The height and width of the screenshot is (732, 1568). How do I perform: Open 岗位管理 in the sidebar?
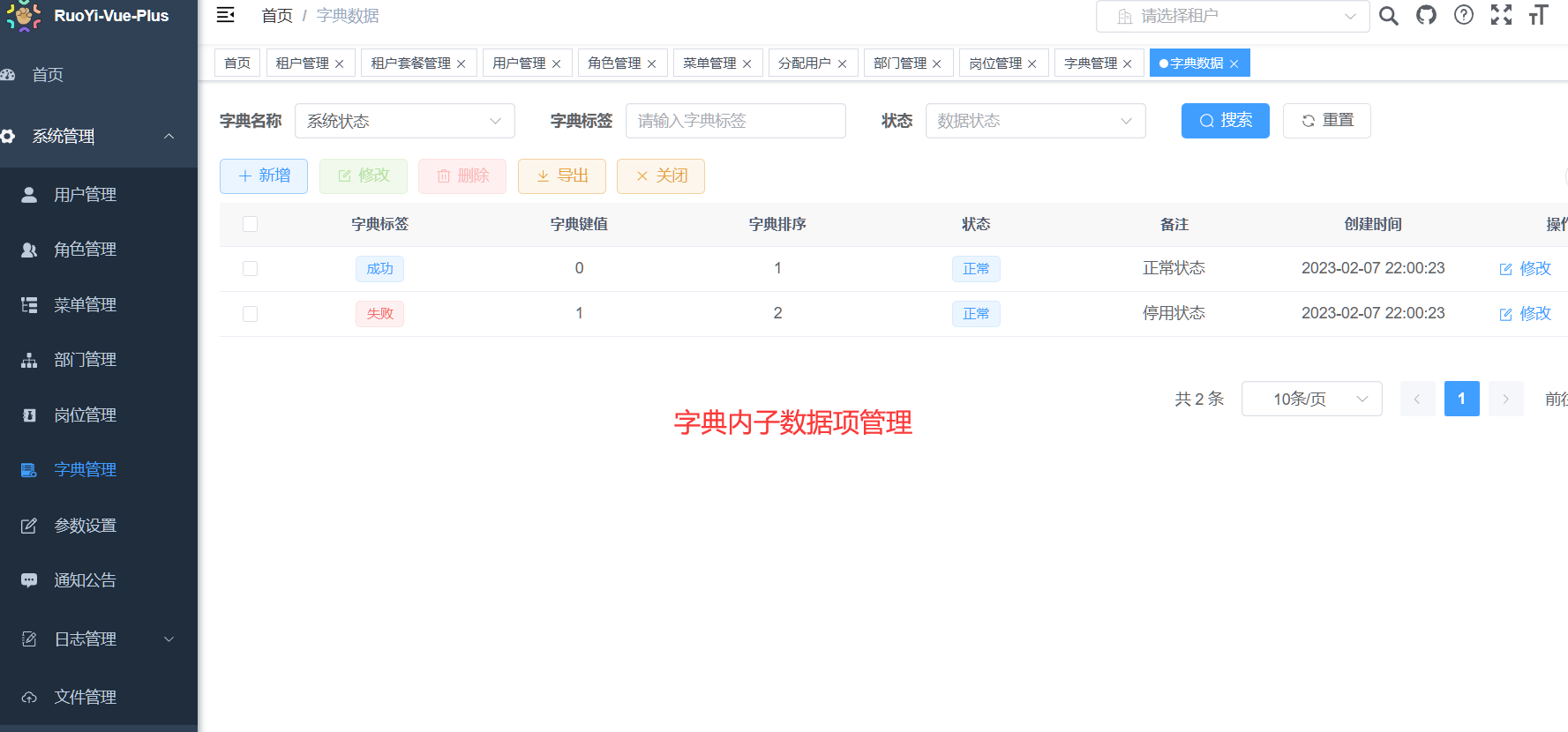[99, 415]
